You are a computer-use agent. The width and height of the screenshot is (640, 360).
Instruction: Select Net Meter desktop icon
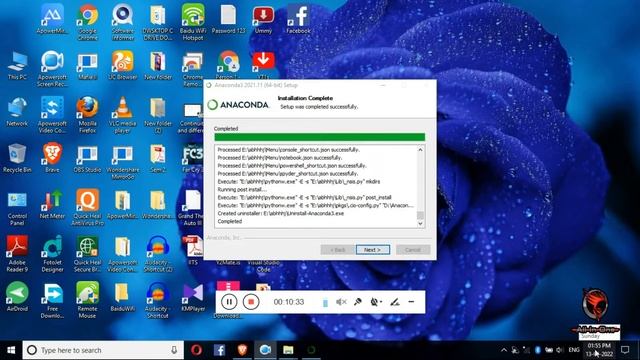pos(52,204)
